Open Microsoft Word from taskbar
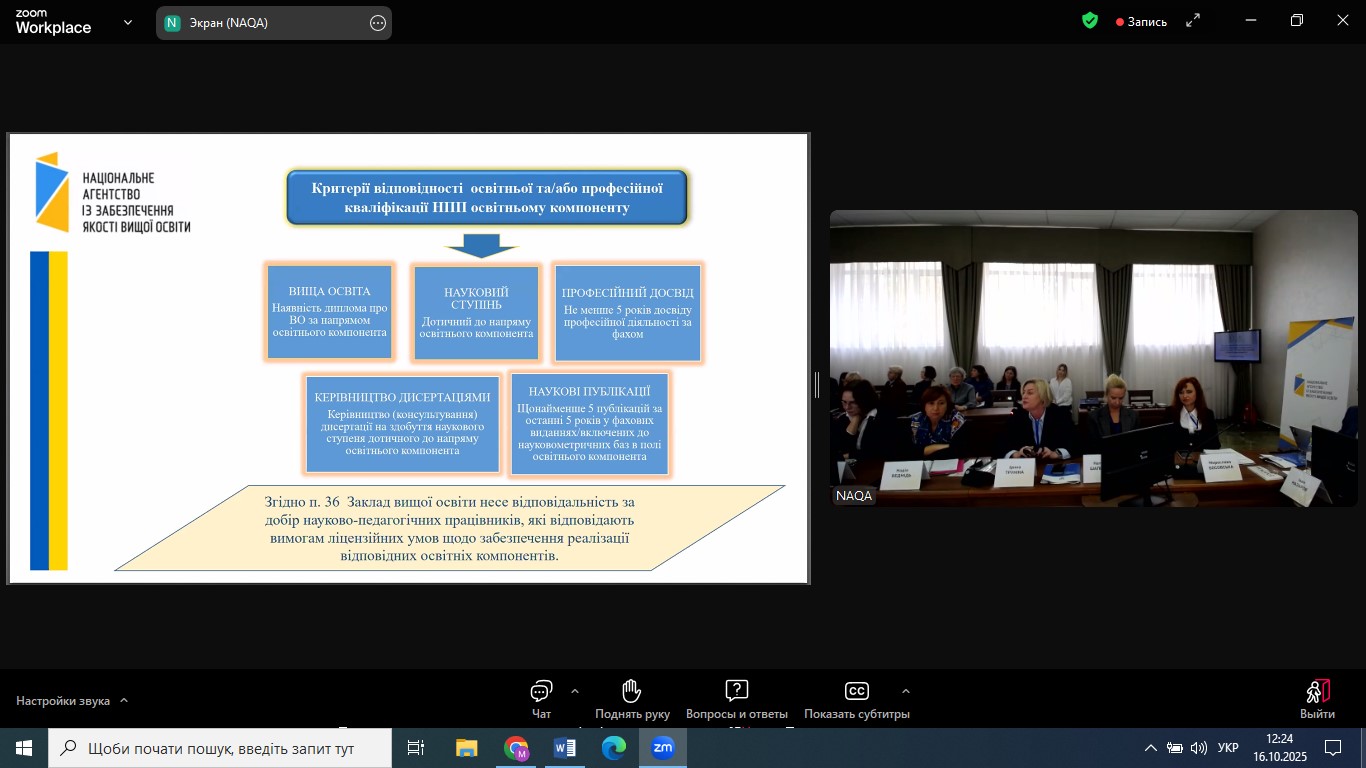 point(564,748)
